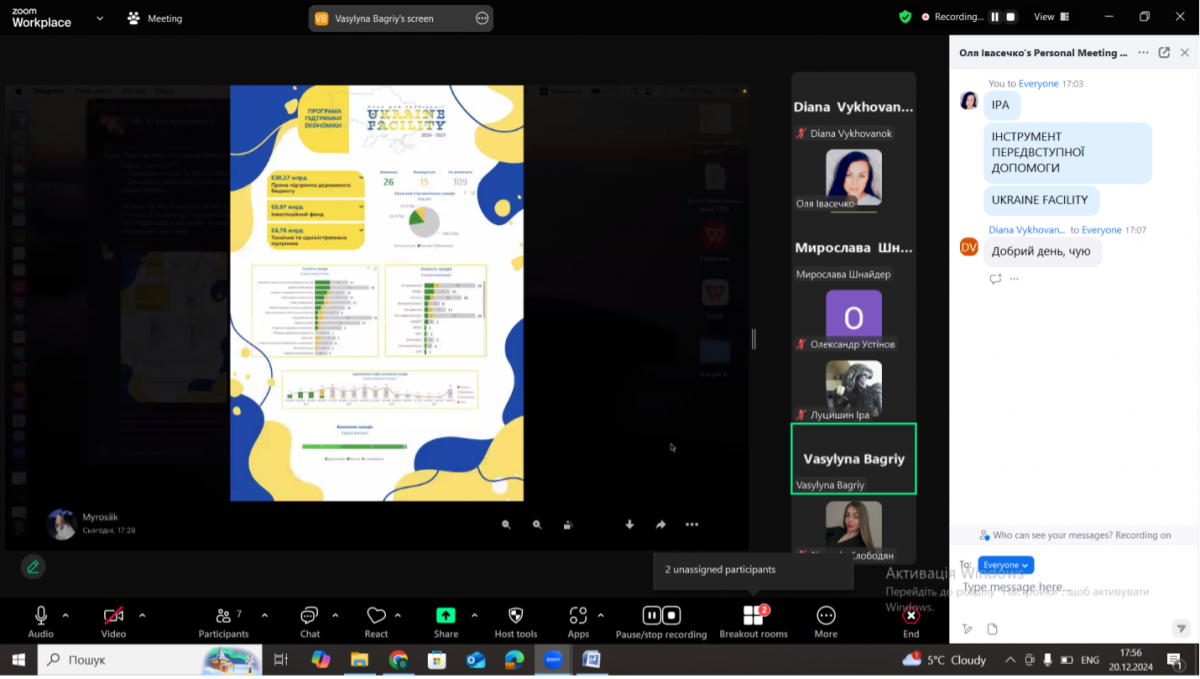
Task: Turn on the Video camera
Action: pos(114,616)
